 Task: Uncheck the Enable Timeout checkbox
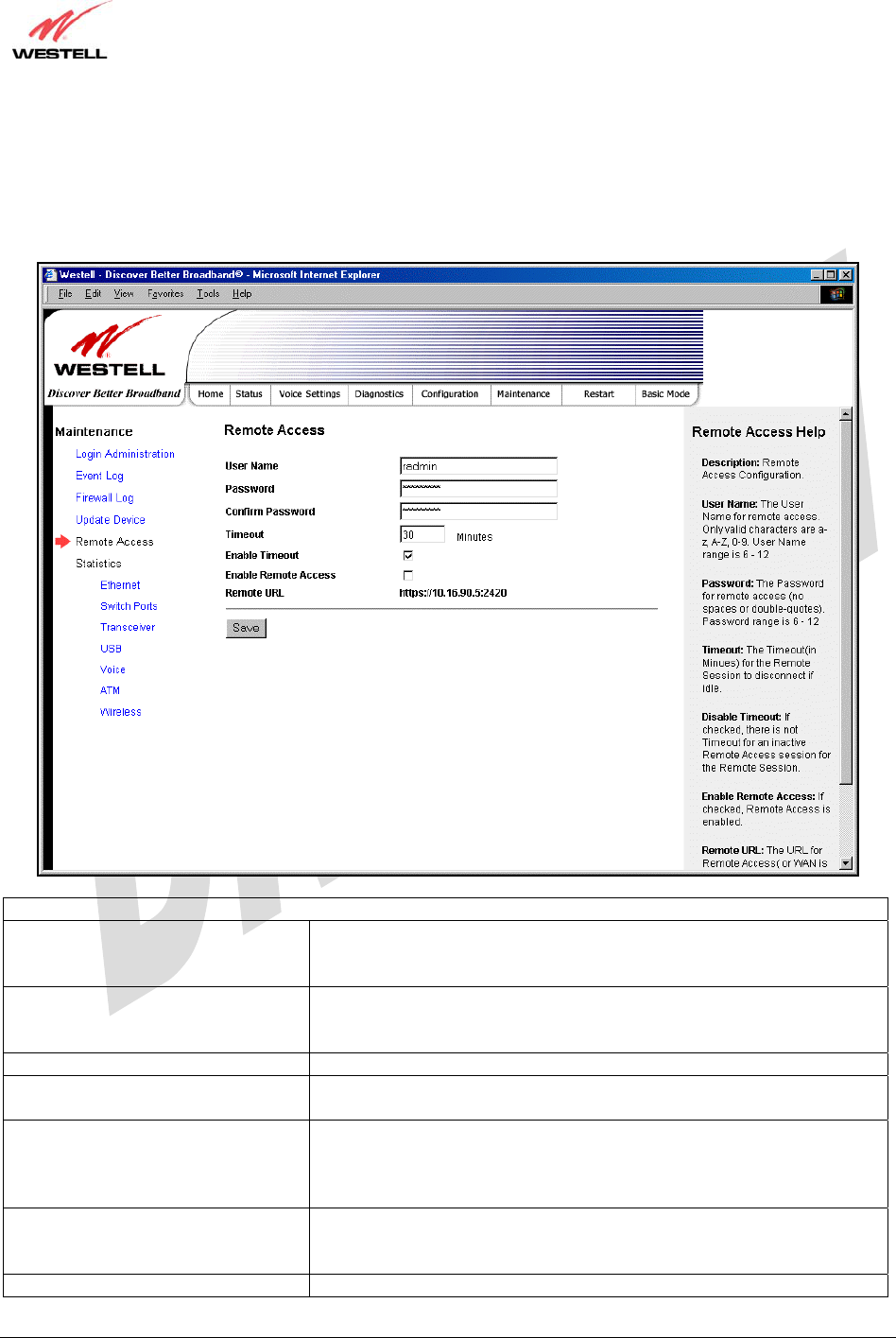[408, 556]
